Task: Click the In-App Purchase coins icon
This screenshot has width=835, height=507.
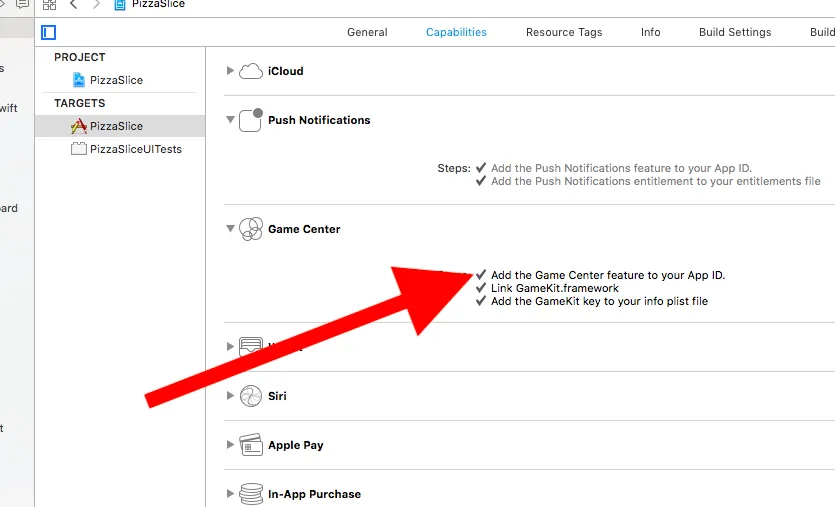Action: coord(250,494)
